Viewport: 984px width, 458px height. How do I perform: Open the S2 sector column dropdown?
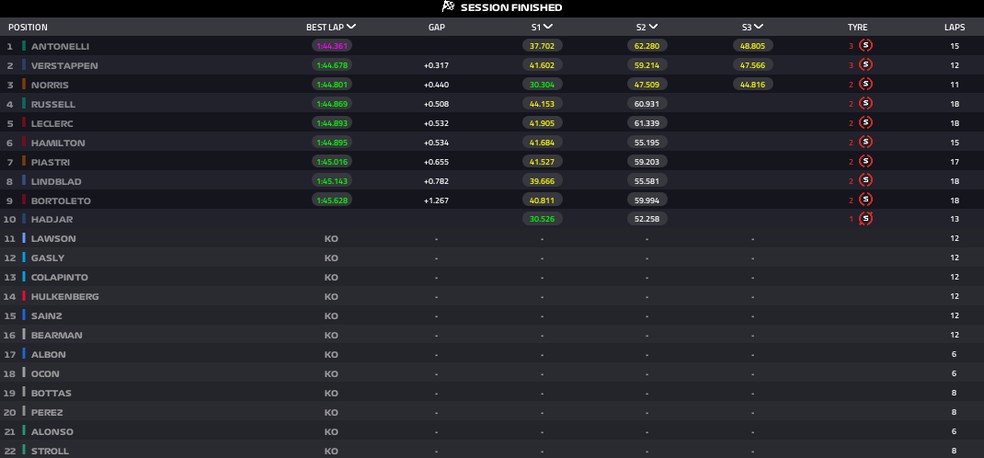[653, 27]
